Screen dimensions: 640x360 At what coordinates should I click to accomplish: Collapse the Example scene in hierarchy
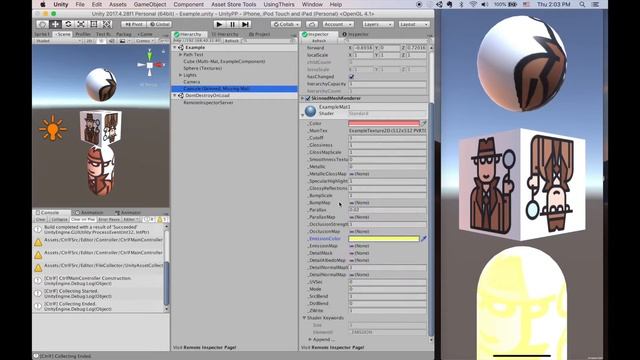175,48
